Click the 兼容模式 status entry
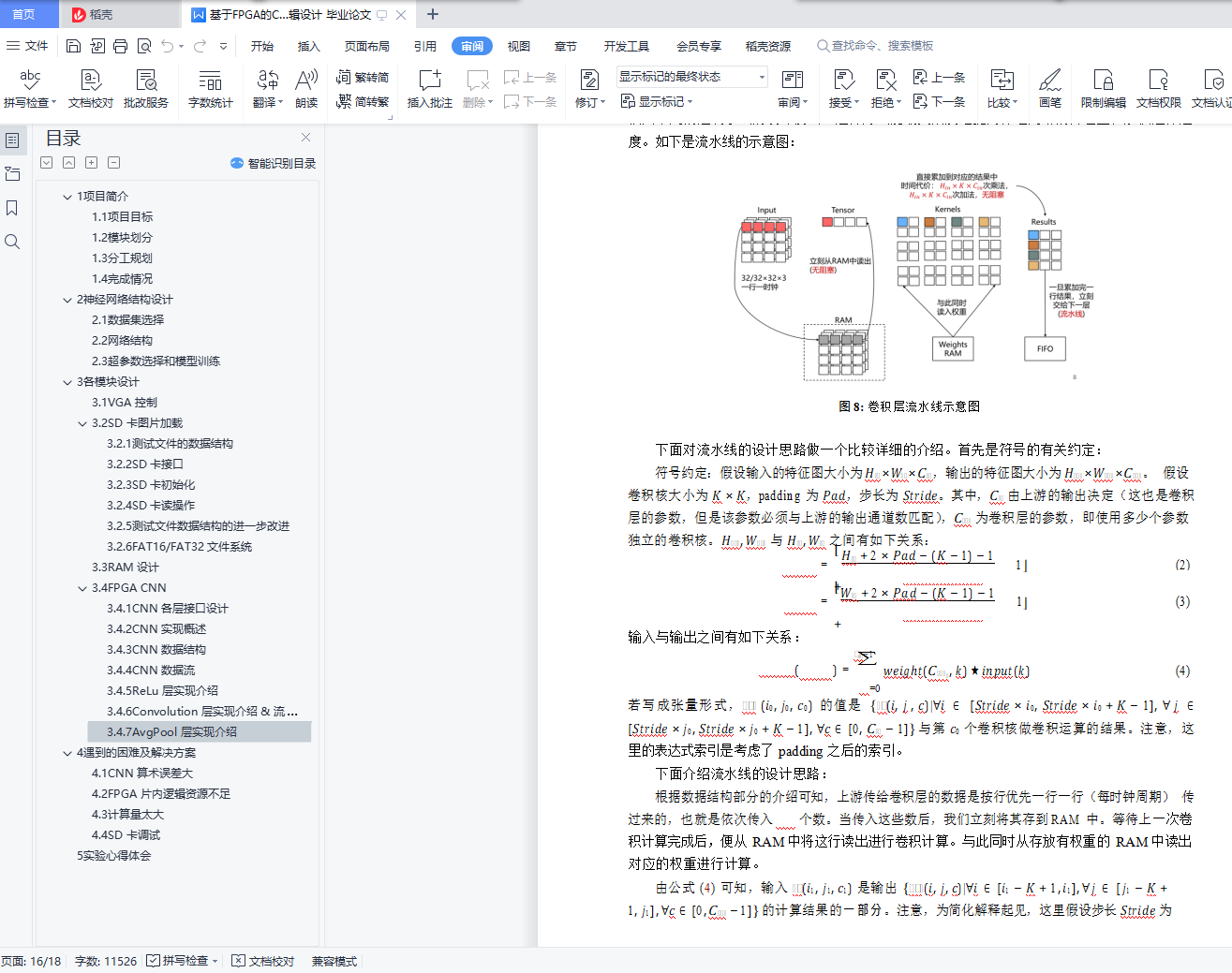The height and width of the screenshot is (973, 1232). pyautogui.click(x=334, y=961)
